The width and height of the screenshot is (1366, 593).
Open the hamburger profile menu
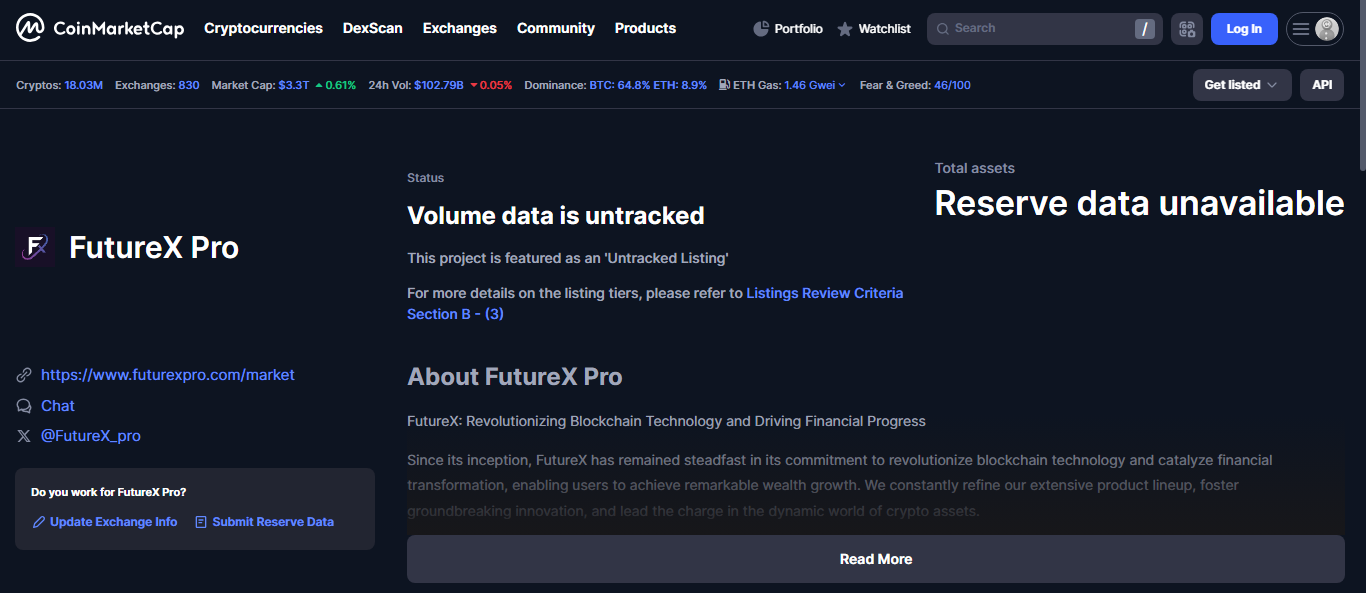pos(1301,29)
